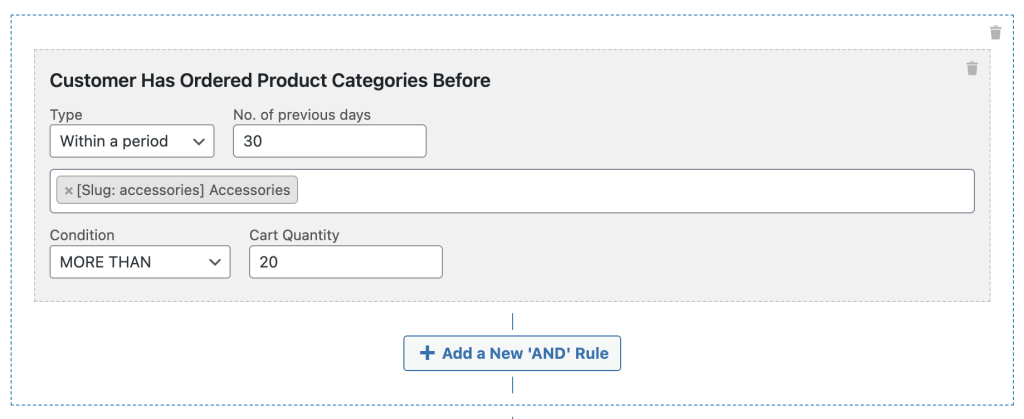Click the Cart Quantity label

click(294, 235)
